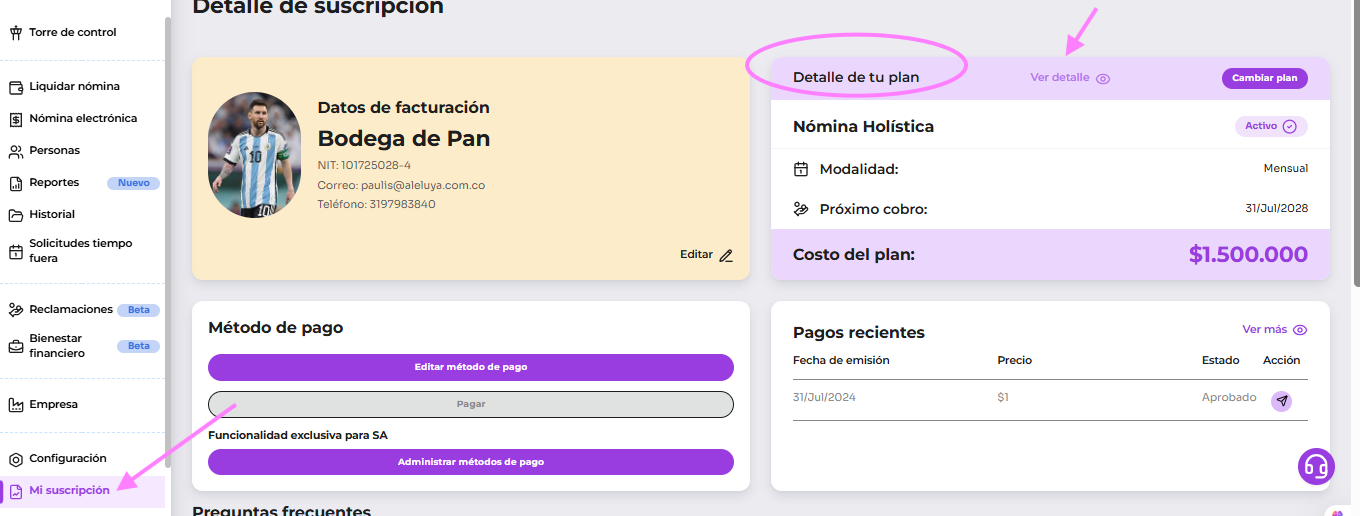Screen dimensions: 1360x516
Task: Click the Torre de control tower icon
Action: click(x=16, y=33)
